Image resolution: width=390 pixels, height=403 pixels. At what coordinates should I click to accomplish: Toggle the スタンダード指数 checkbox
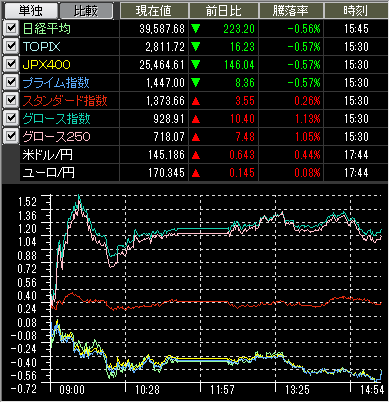[11, 100]
